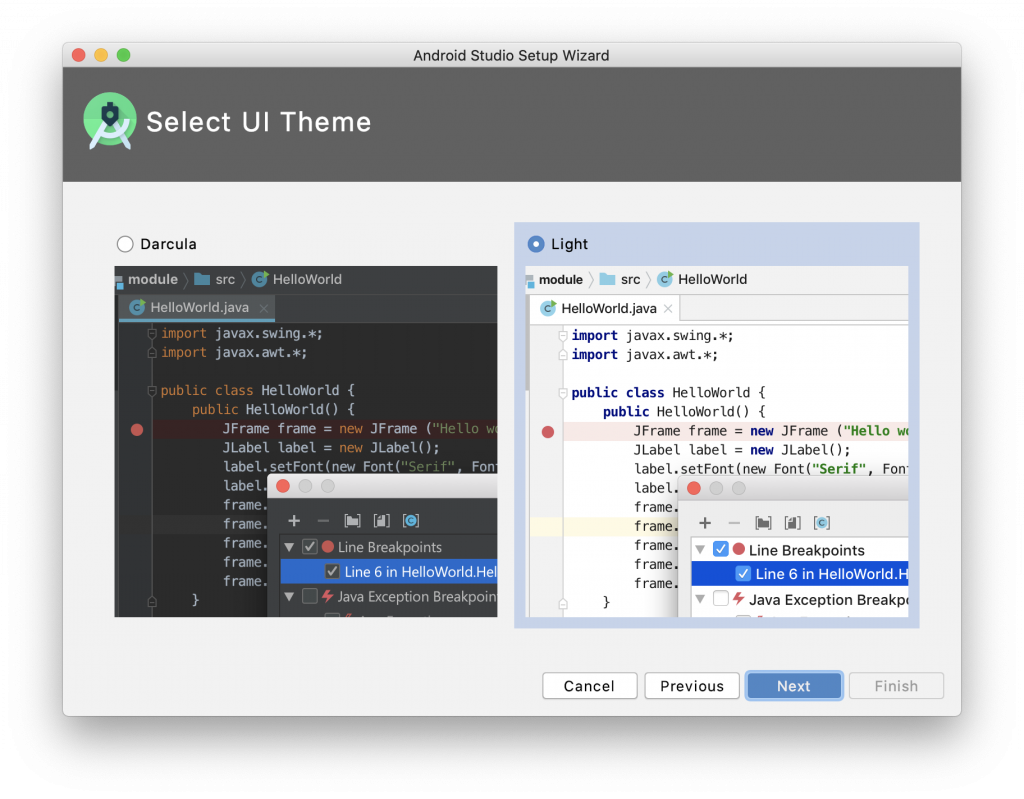This screenshot has height=799, width=1024.
Task: Click red close dot of Darcula breakpoints dialog
Action: (283, 486)
